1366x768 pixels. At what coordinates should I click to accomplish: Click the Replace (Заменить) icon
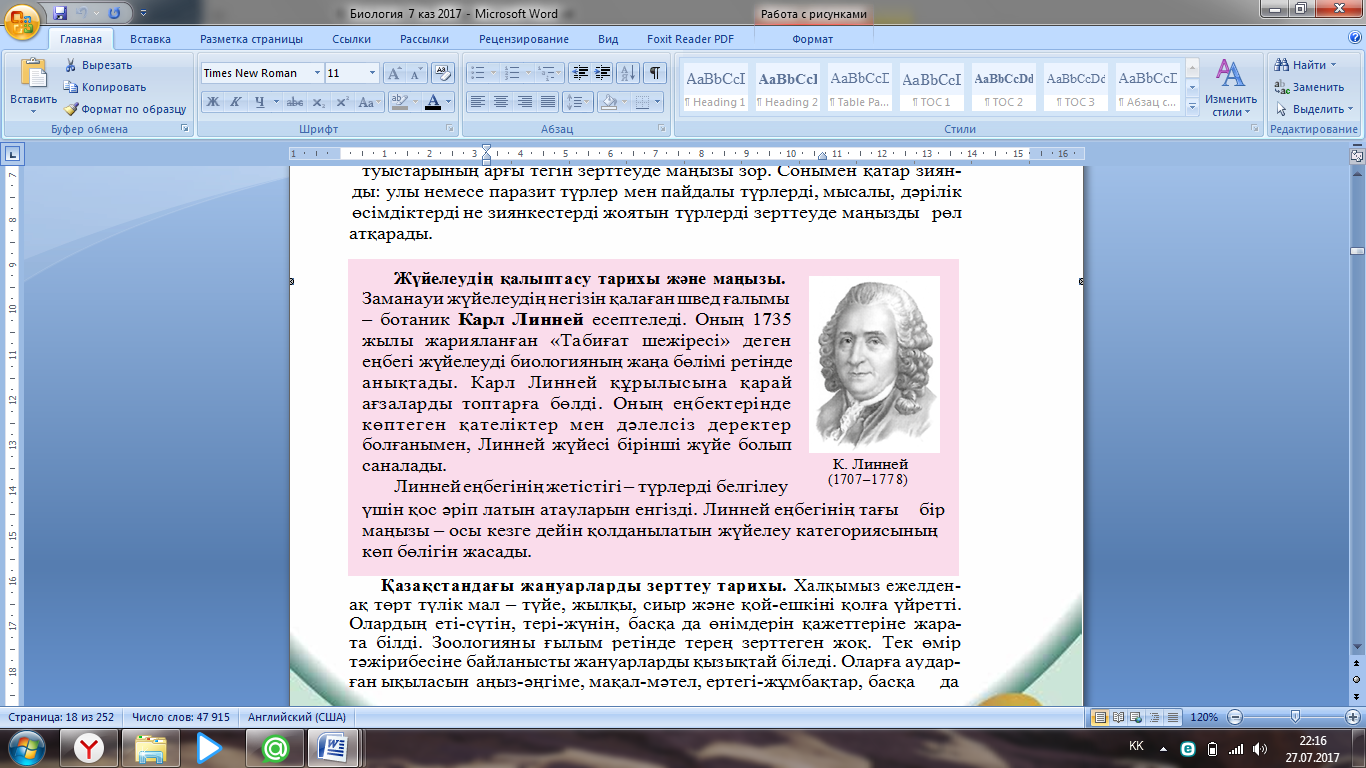(1282, 87)
